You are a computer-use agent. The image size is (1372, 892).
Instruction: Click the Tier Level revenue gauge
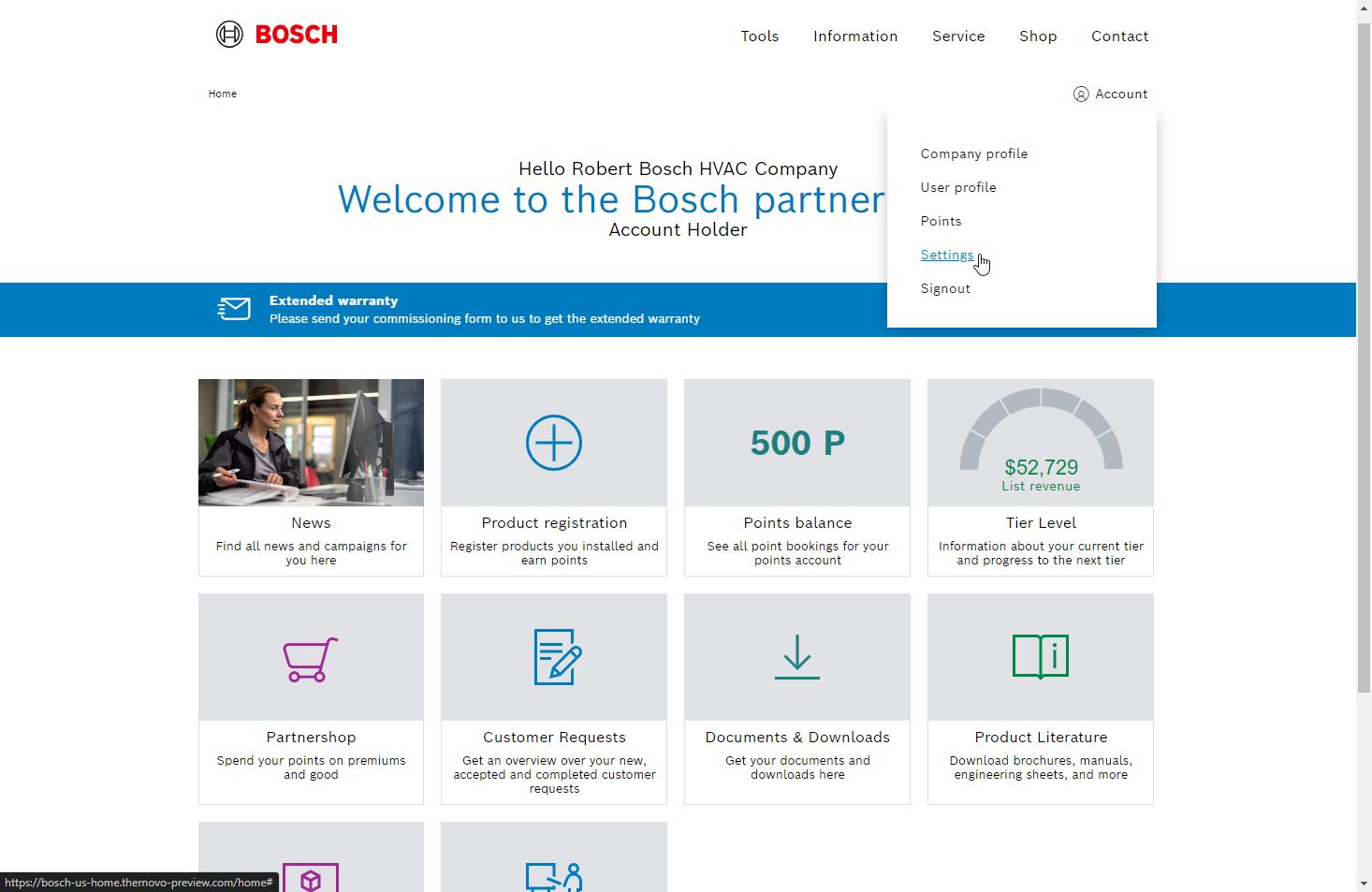pyautogui.click(x=1041, y=429)
